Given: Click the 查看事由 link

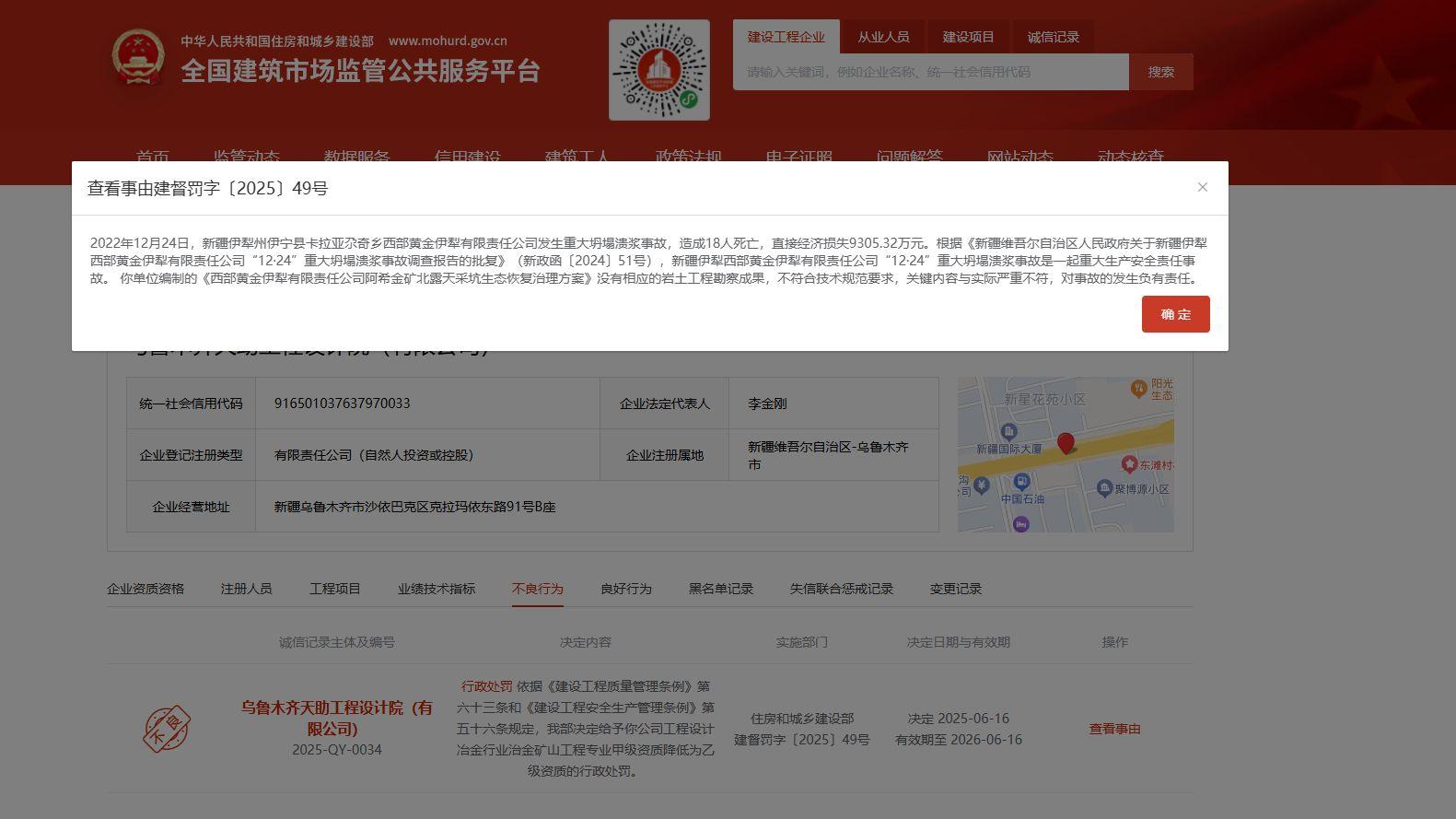Looking at the screenshot, I should (x=1114, y=729).
